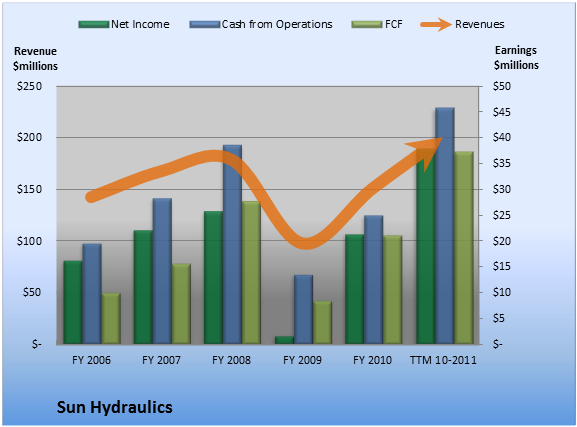Select the 'Revenues' legend label

click(480, 24)
